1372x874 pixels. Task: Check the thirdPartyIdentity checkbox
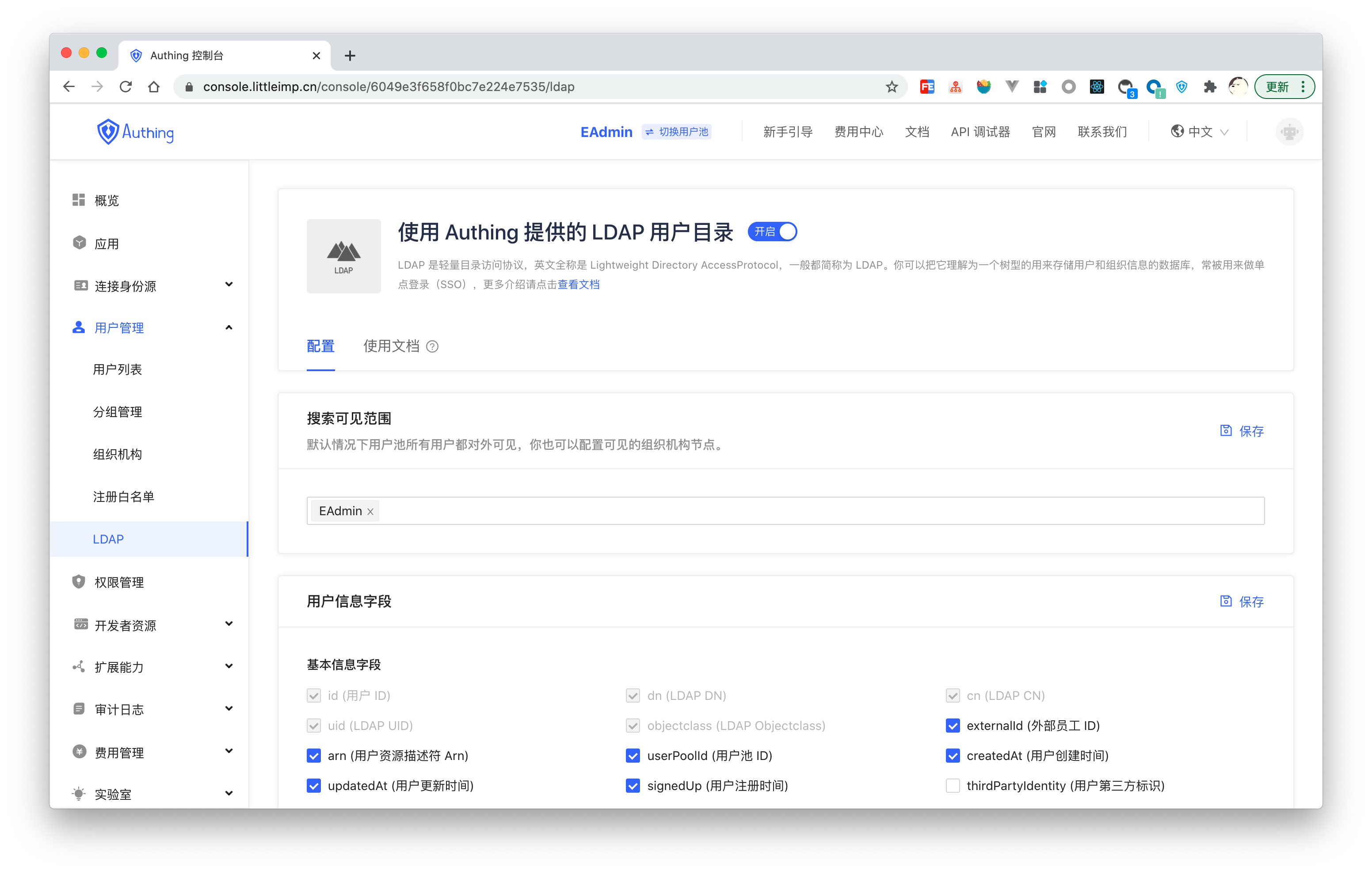click(953, 786)
